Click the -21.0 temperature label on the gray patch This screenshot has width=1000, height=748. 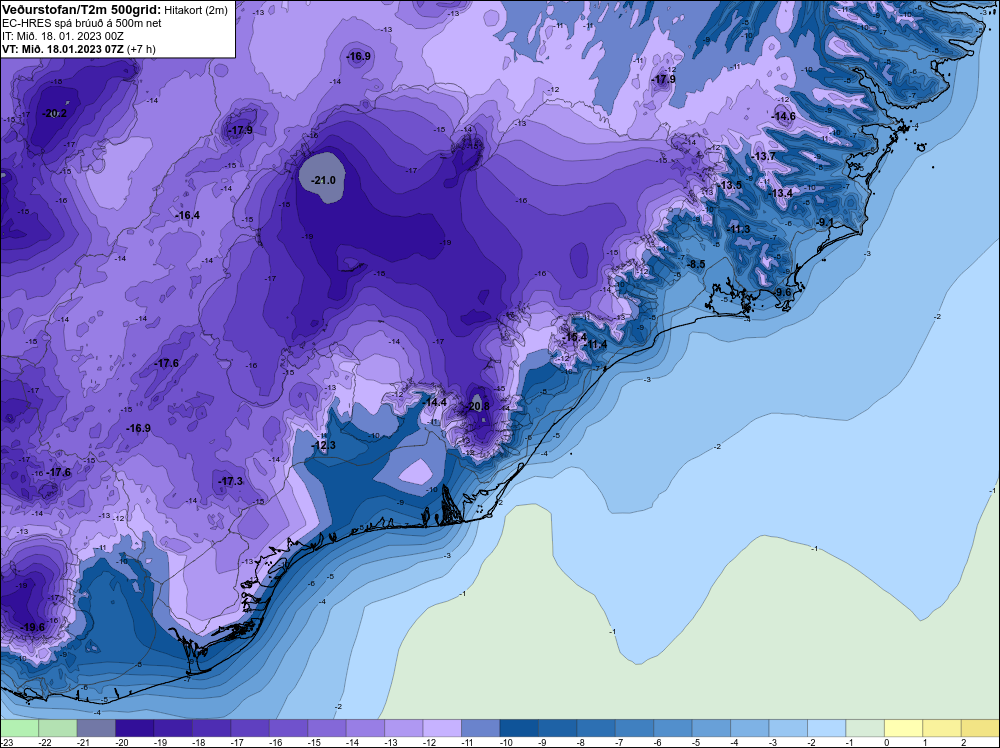tap(323, 180)
